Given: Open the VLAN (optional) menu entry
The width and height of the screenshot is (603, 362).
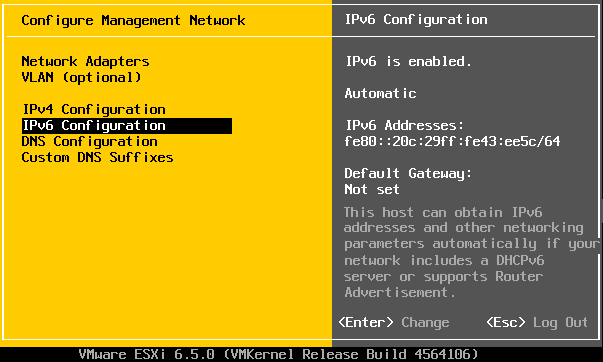Looking at the screenshot, I should coord(82,77).
